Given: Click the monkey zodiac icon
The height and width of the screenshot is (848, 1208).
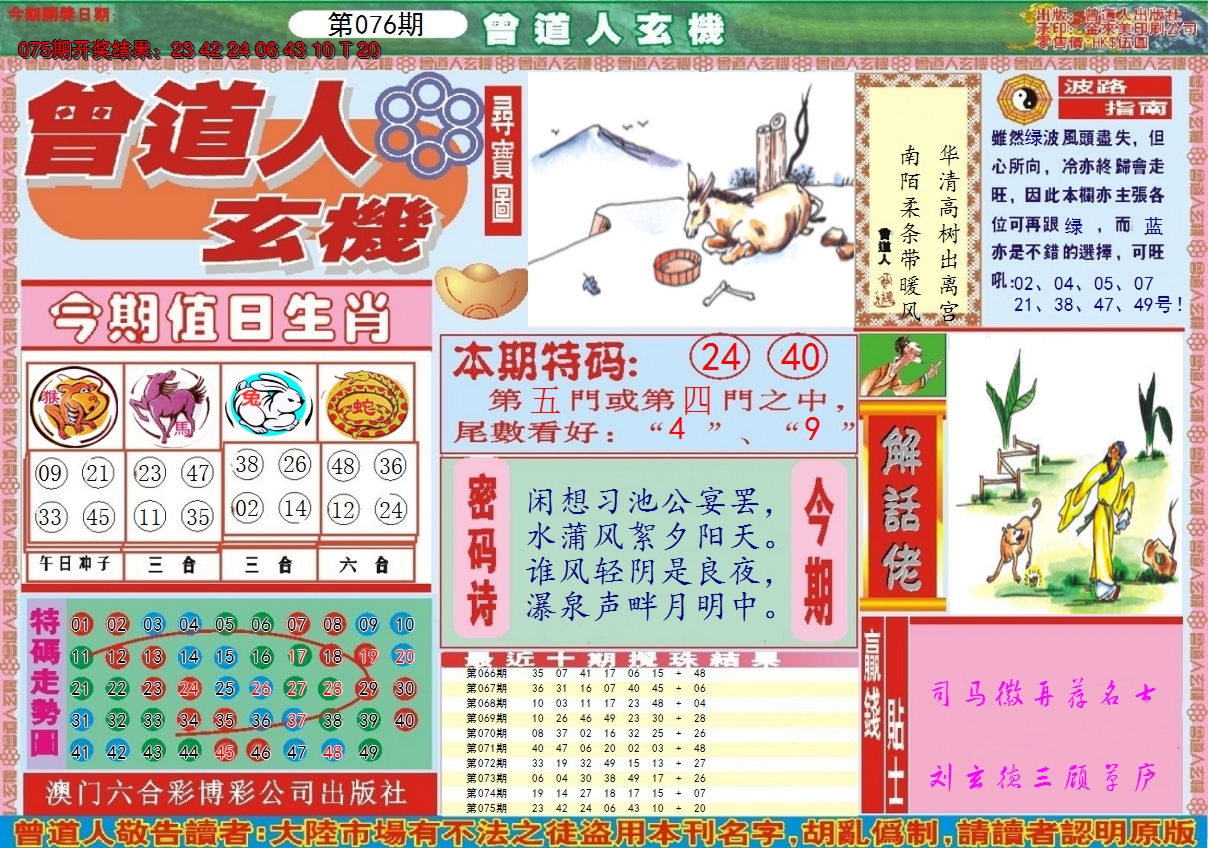Looking at the screenshot, I should click(x=74, y=408).
